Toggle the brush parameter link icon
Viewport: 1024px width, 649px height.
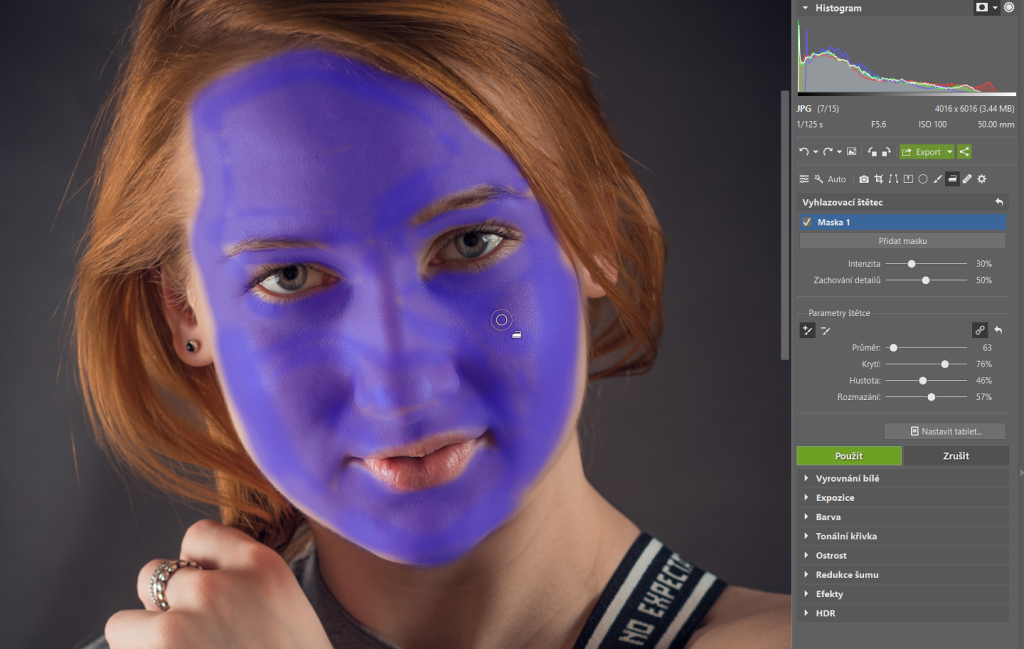[980, 330]
